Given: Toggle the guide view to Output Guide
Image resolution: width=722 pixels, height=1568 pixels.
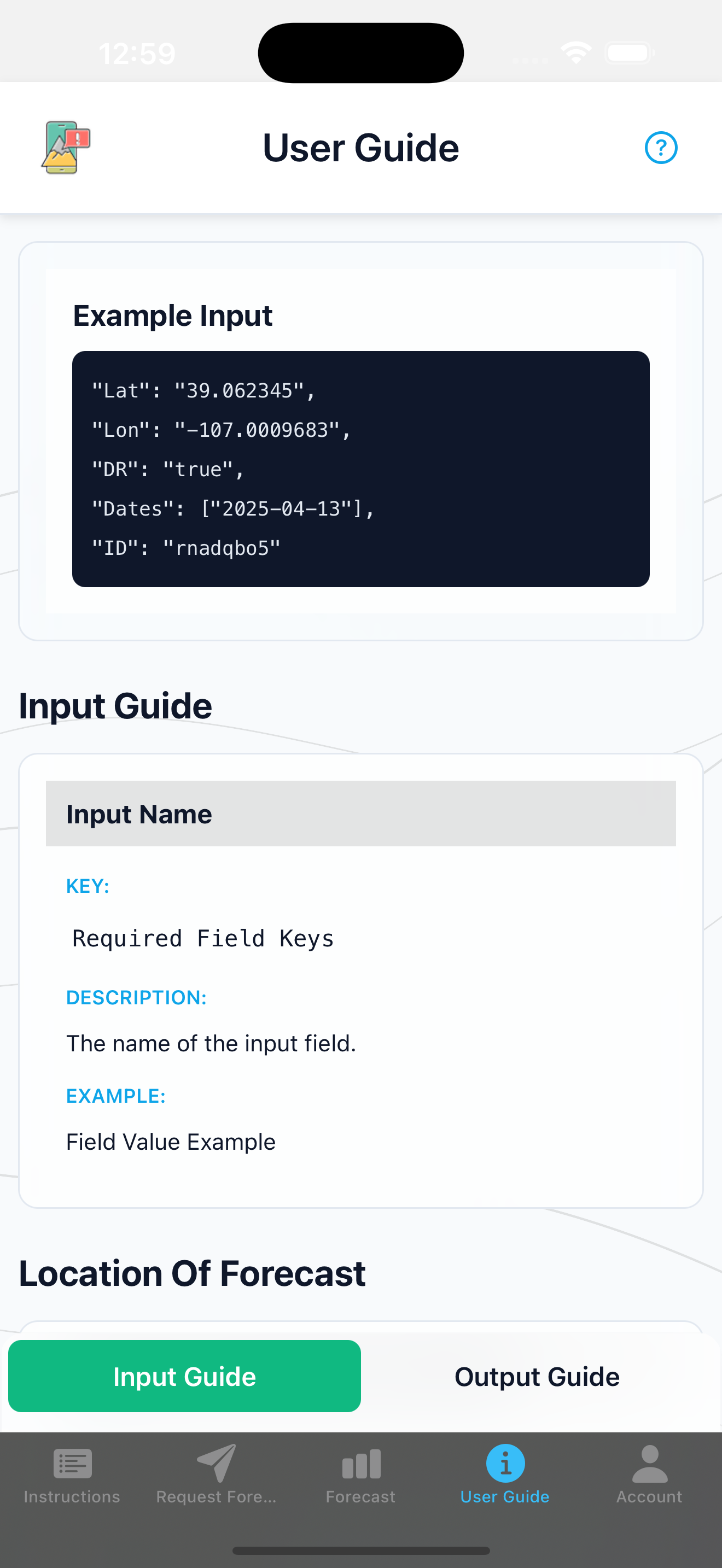Looking at the screenshot, I should (537, 1376).
